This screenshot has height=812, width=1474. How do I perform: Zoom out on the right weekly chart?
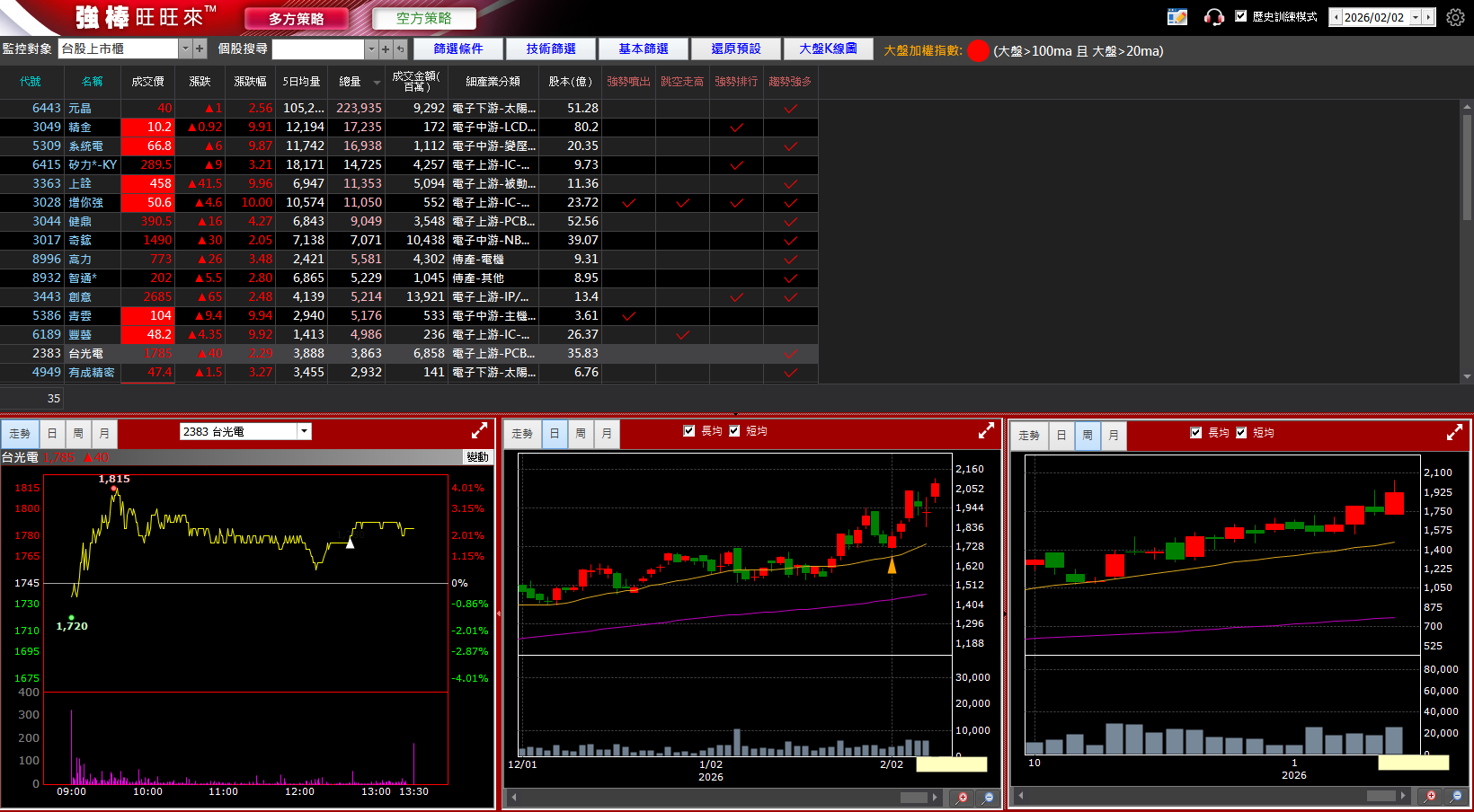coord(1456,796)
